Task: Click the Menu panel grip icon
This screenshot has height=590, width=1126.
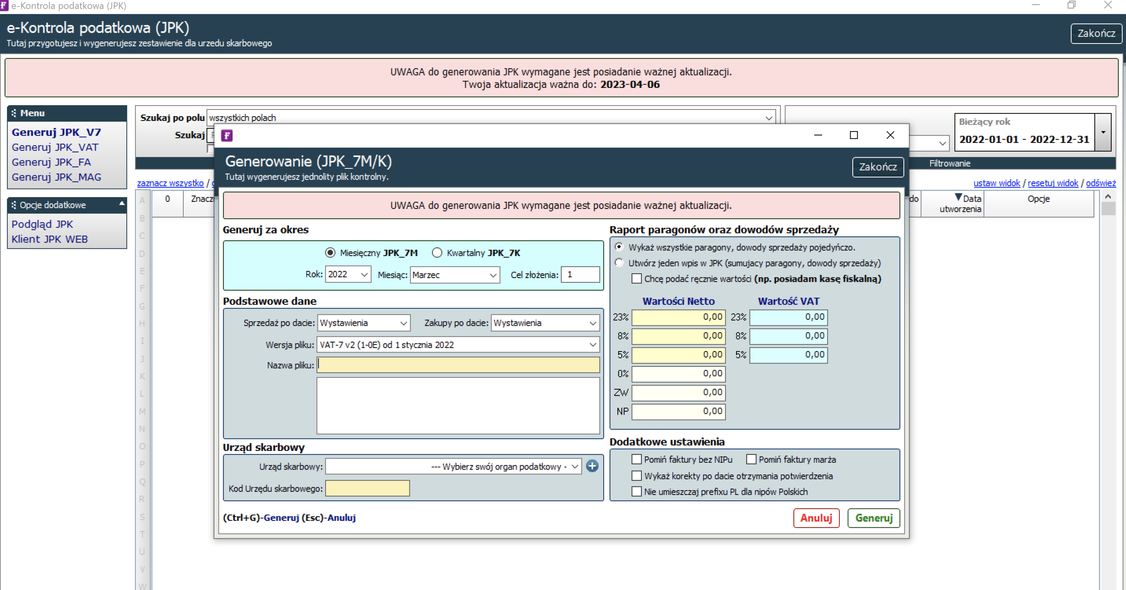Action: pos(14,114)
